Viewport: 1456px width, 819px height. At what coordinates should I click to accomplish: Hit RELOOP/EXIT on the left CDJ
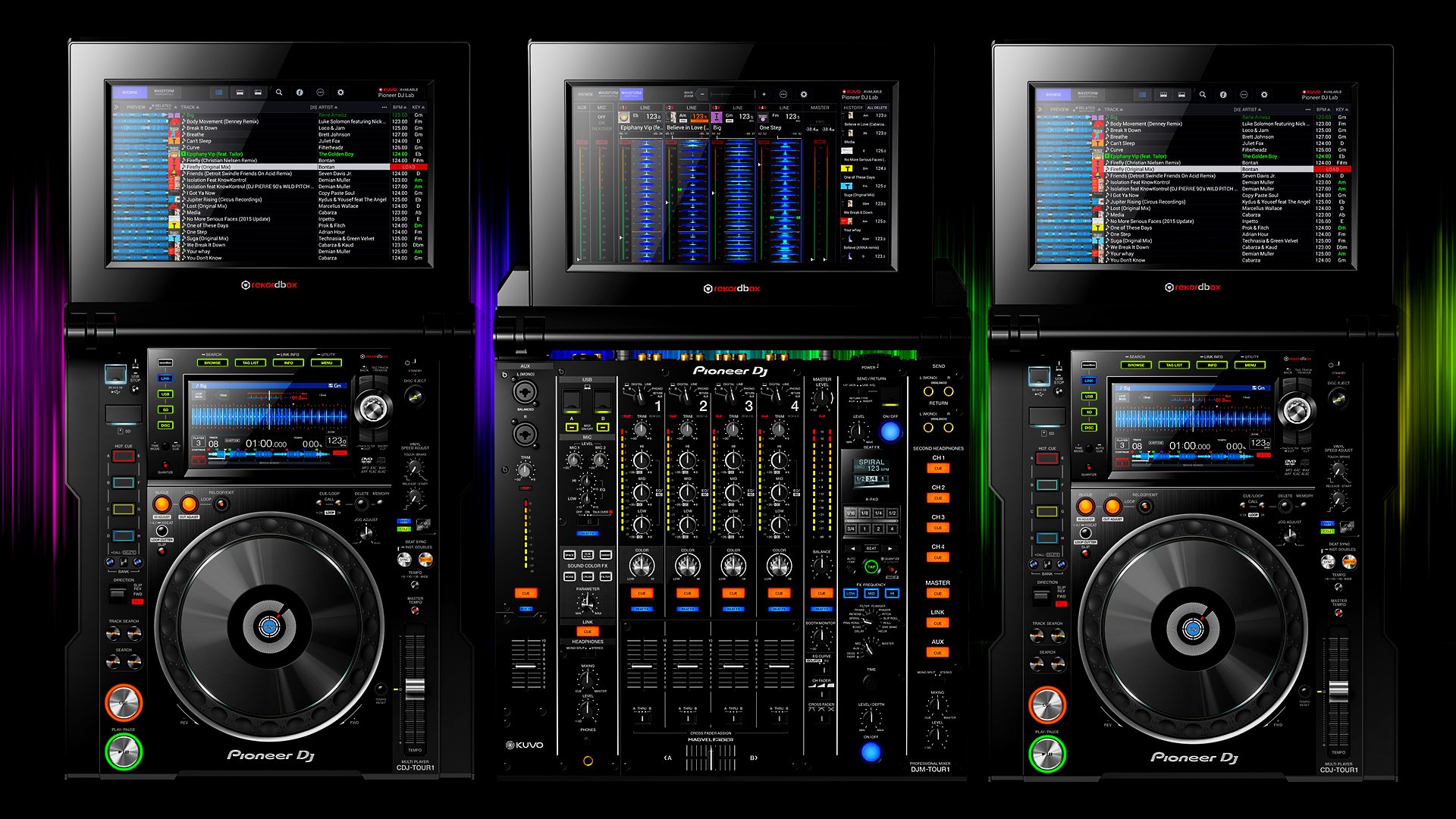click(221, 504)
